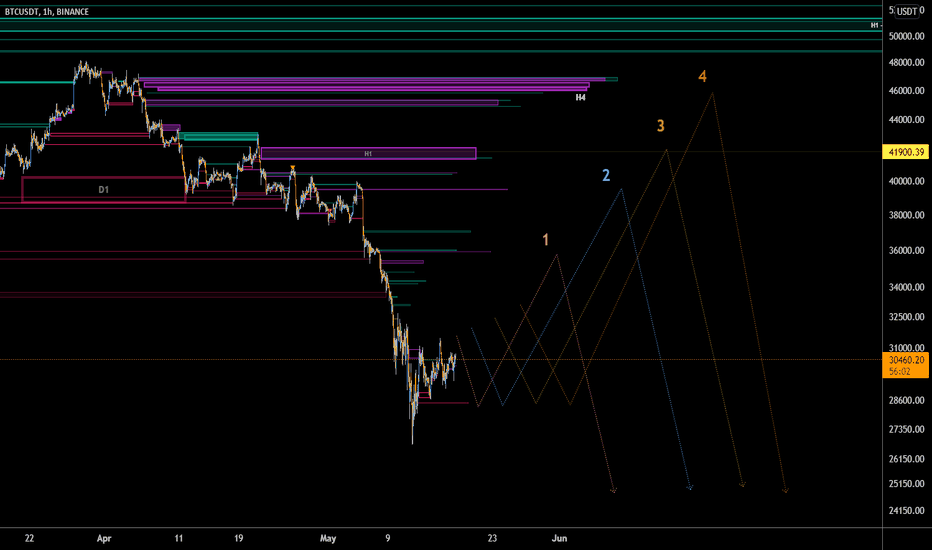Click the 40000.00 price axis label
Viewport: 932px width, 550px height.
click(x=906, y=181)
